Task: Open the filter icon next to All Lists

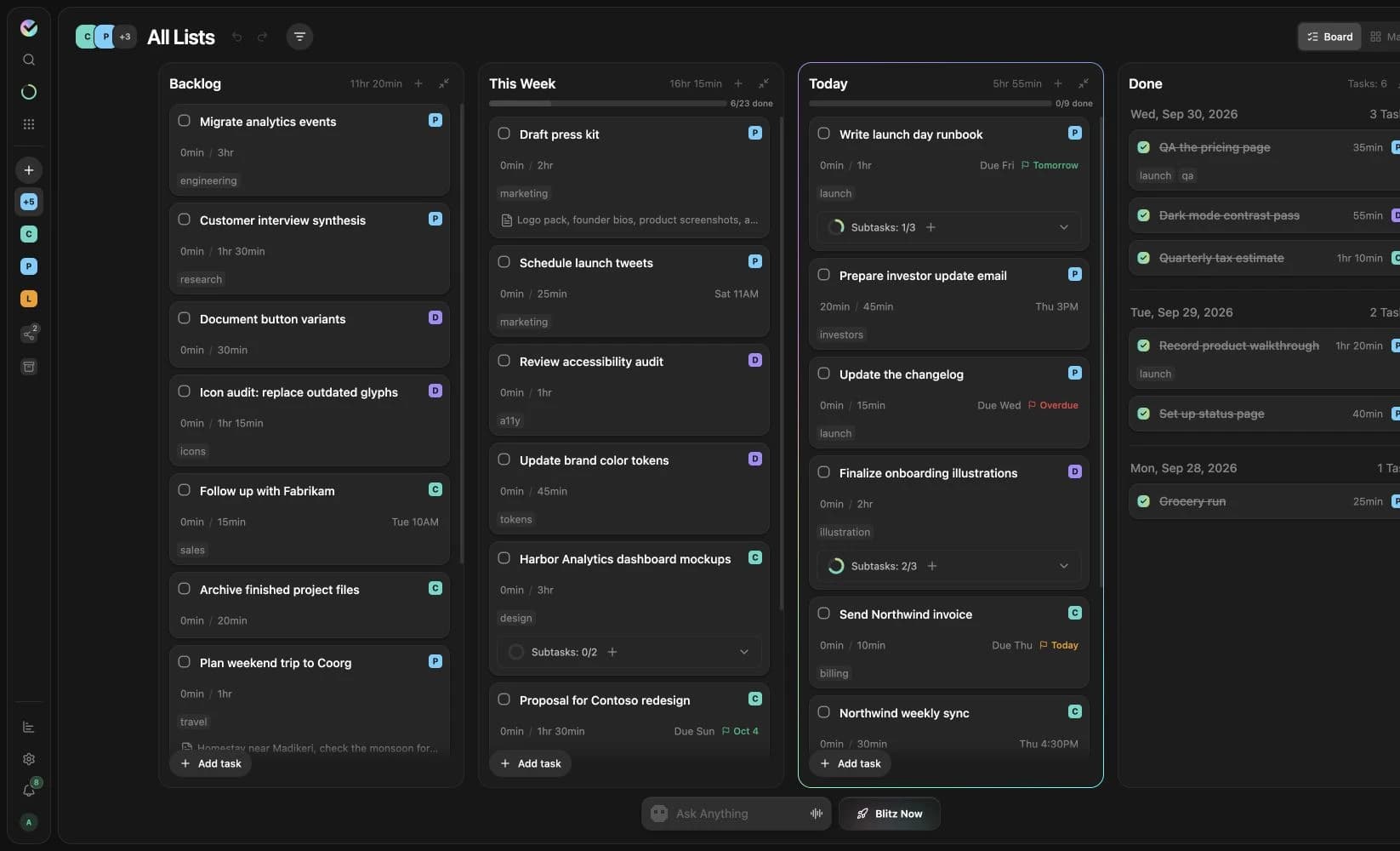Action: click(299, 37)
